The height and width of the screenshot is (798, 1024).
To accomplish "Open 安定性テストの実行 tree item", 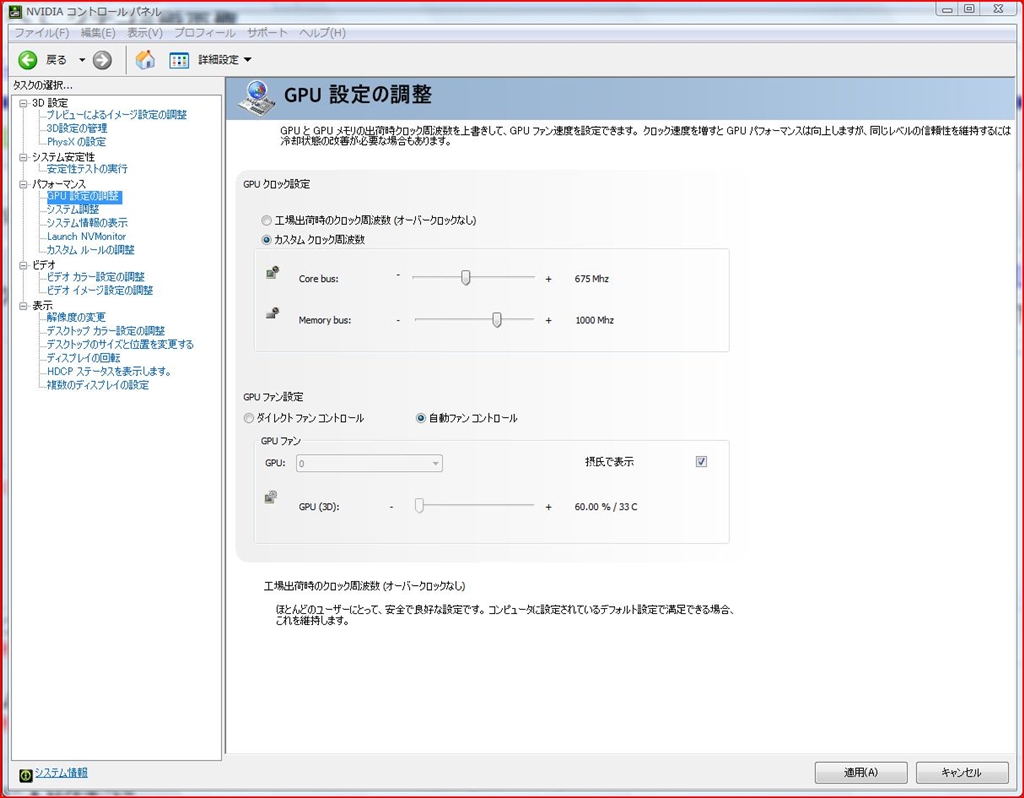I will 87,169.
